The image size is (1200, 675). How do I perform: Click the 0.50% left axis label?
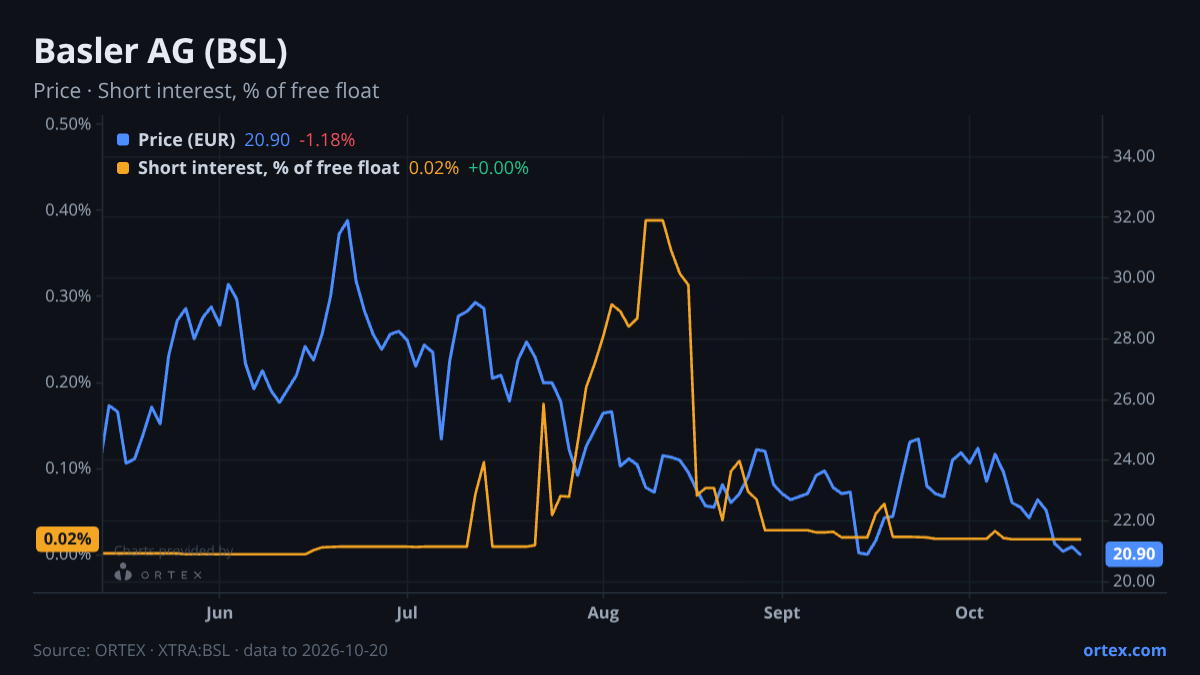pos(68,124)
